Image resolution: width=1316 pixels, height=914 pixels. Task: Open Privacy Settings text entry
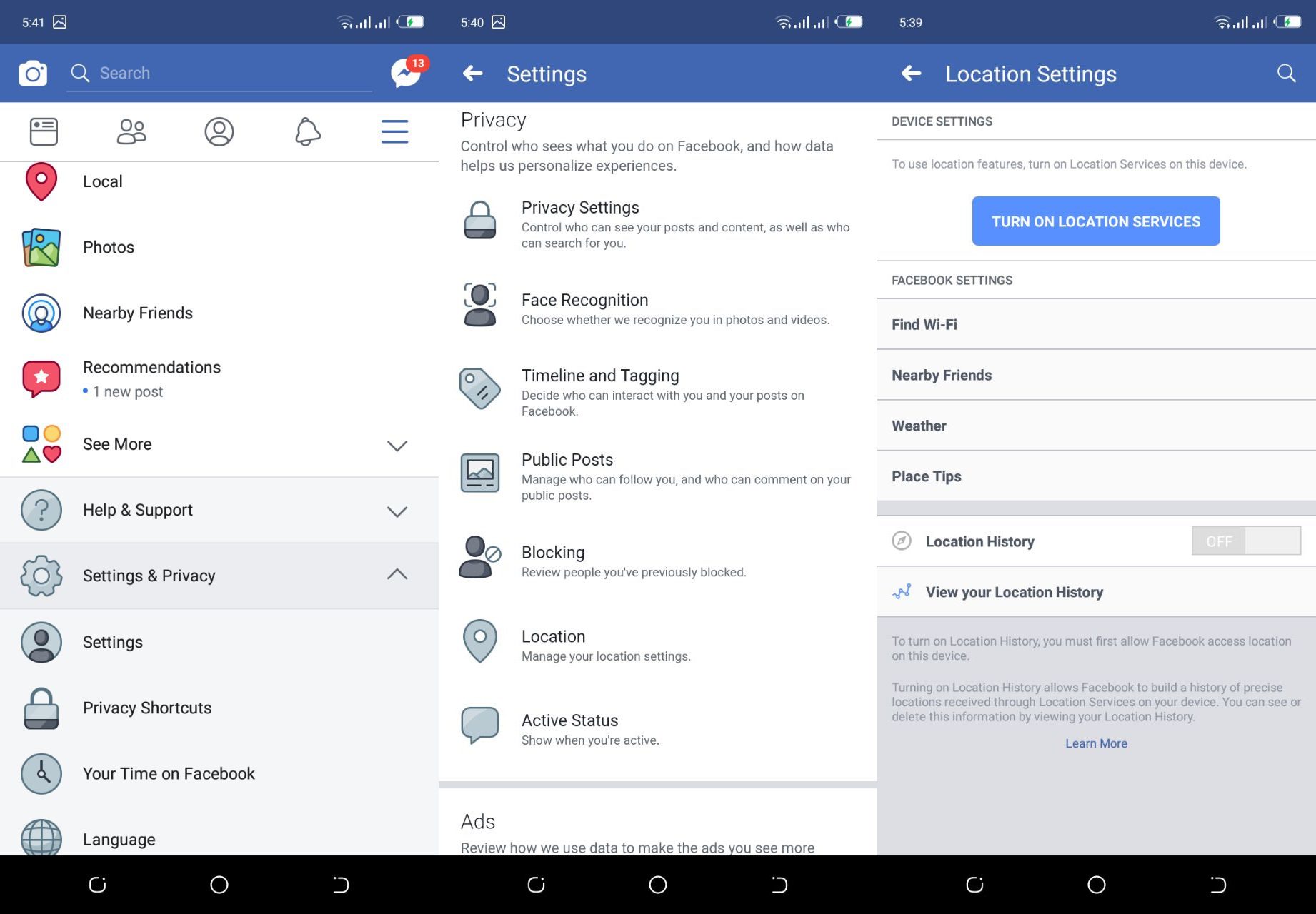point(658,224)
